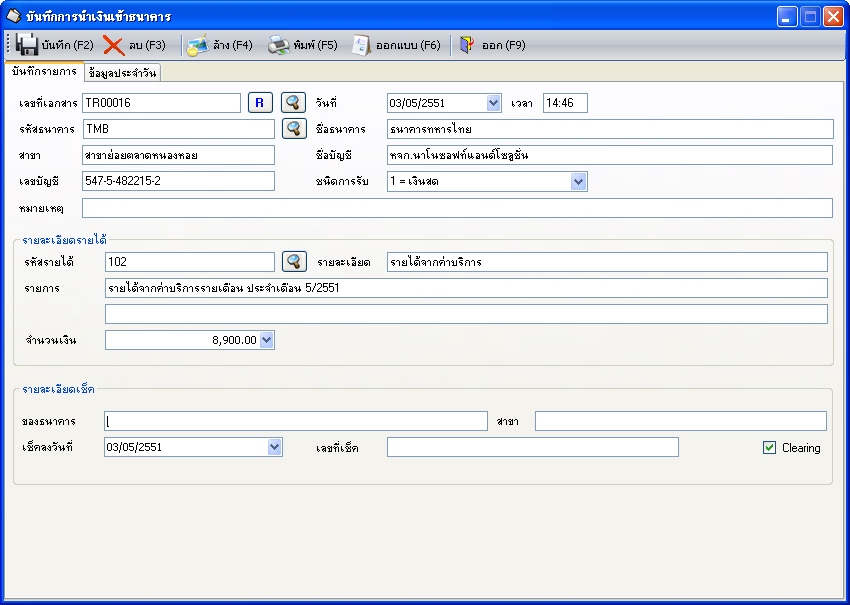Click the รายการ first line text field

click(466, 288)
